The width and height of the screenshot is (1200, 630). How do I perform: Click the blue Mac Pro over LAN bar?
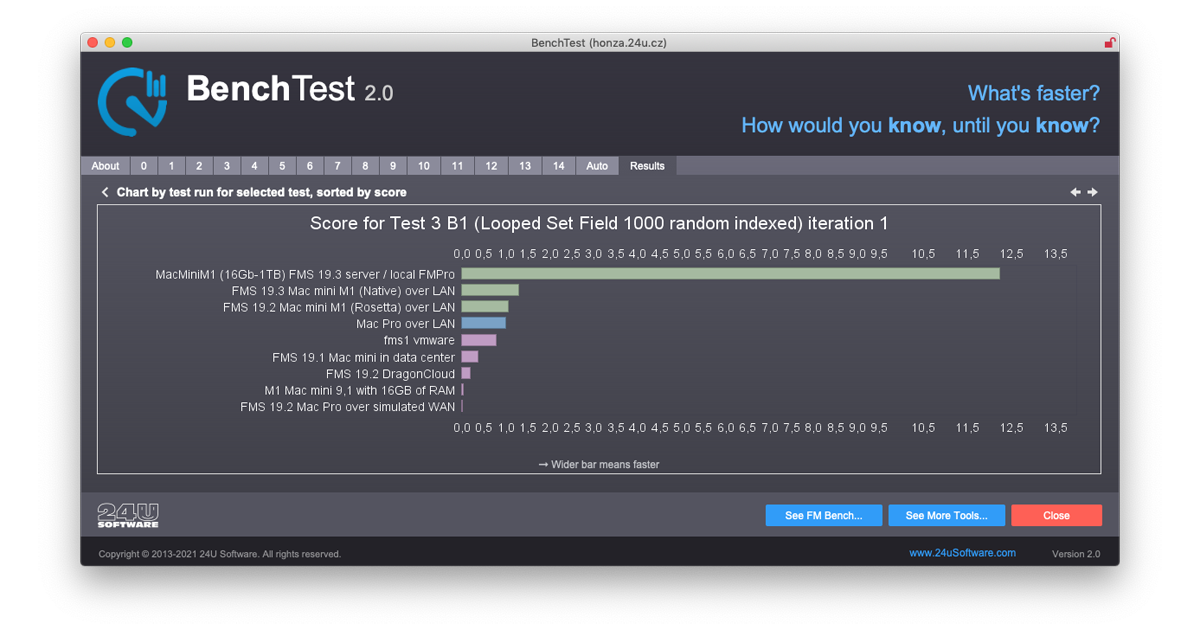click(483, 324)
